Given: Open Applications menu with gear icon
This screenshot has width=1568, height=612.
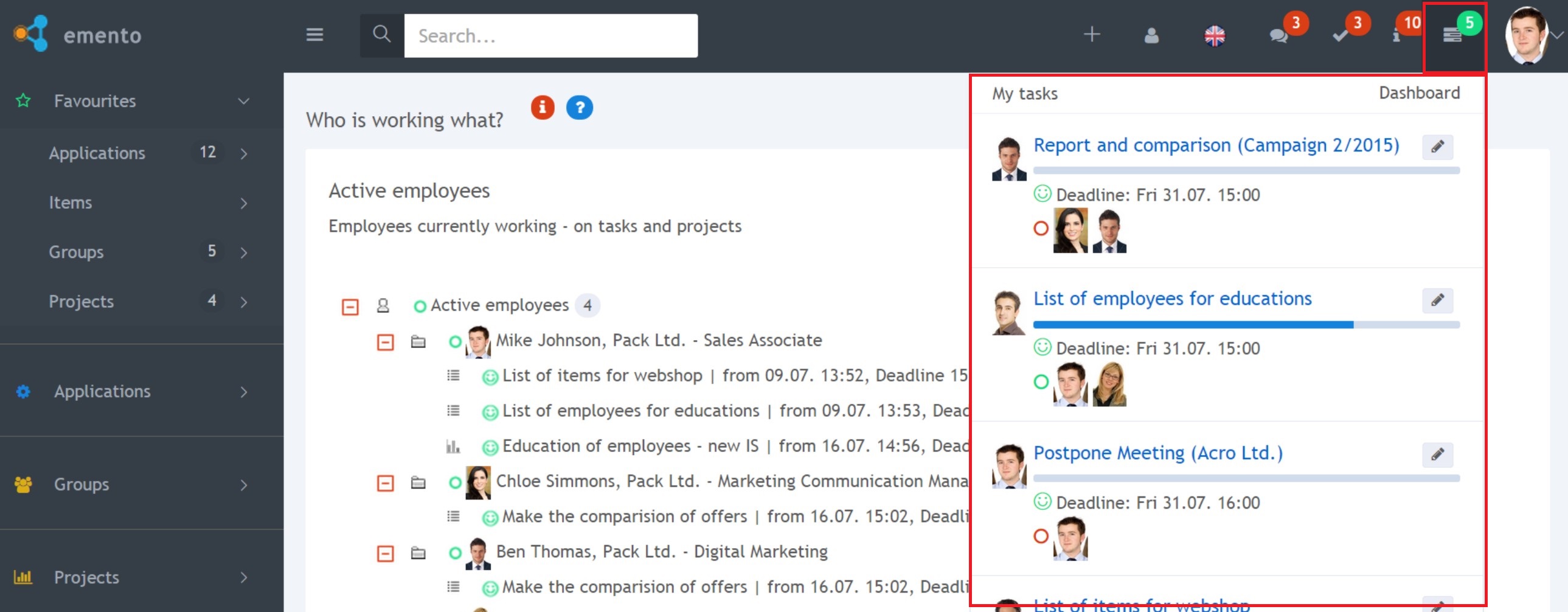Looking at the screenshot, I should tap(141, 392).
